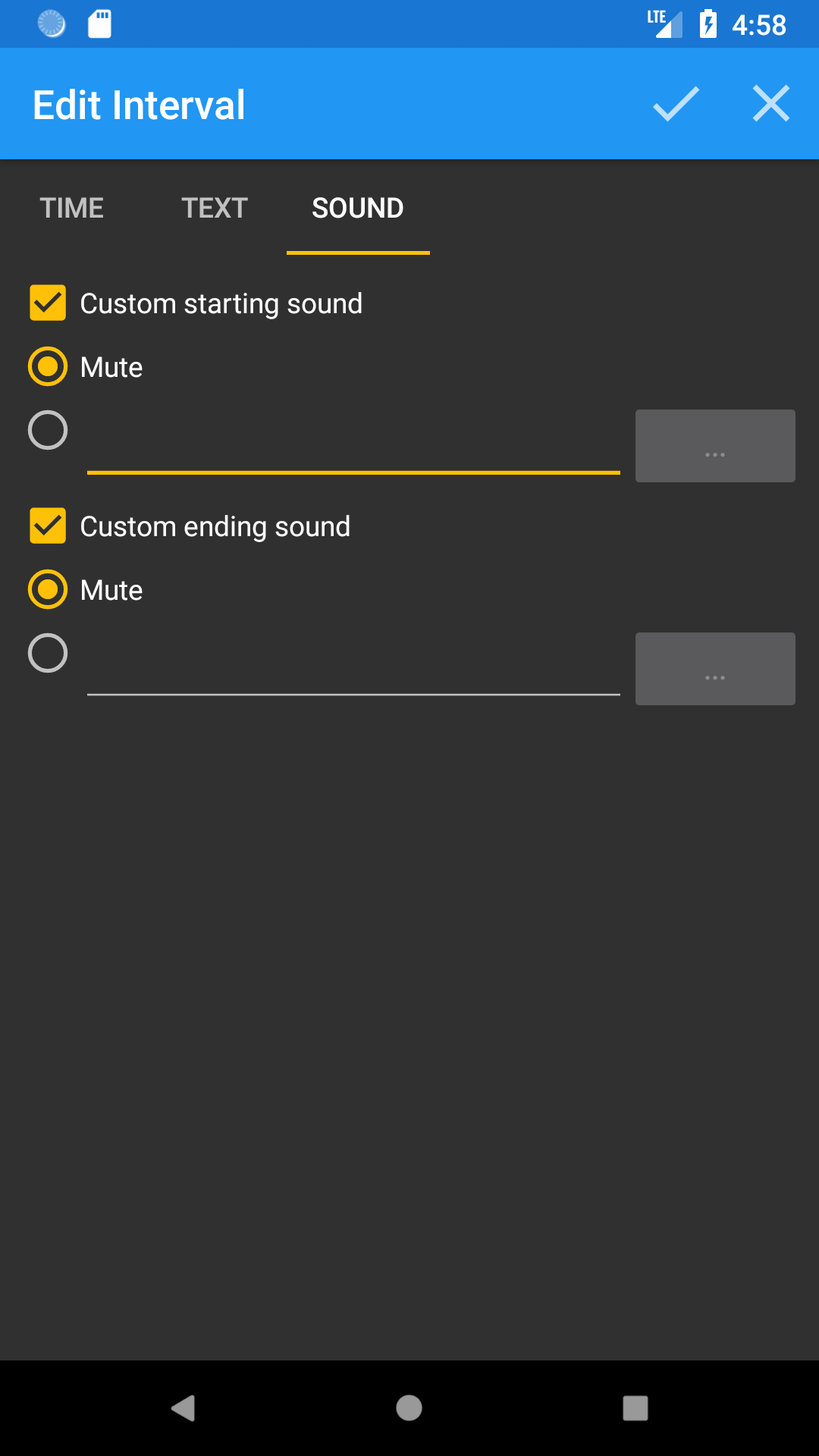Select Mute for the starting sound

tap(48, 366)
